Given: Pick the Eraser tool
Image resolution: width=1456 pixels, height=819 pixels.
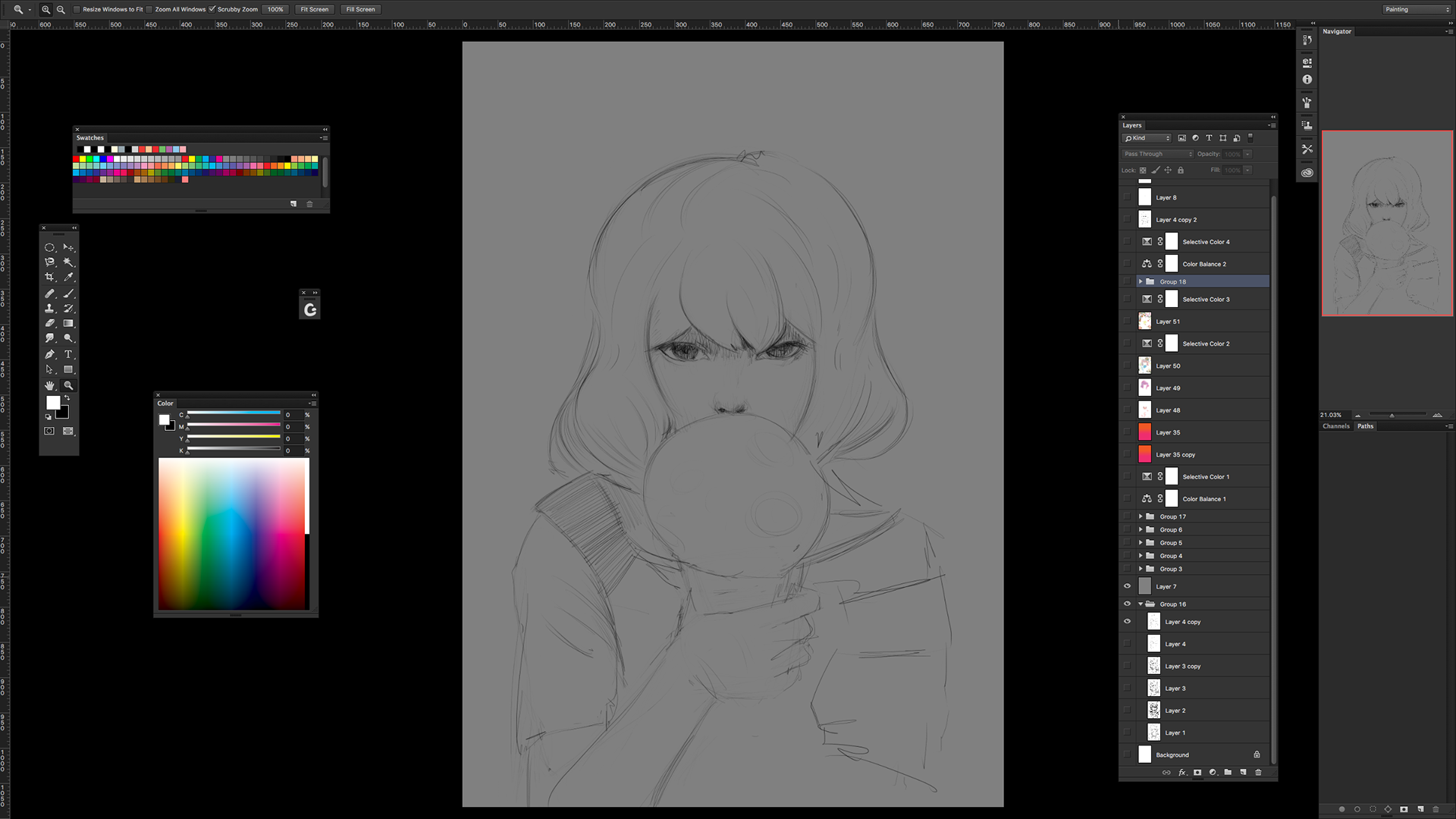Looking at the screenshot, I should tap(49, 324).
